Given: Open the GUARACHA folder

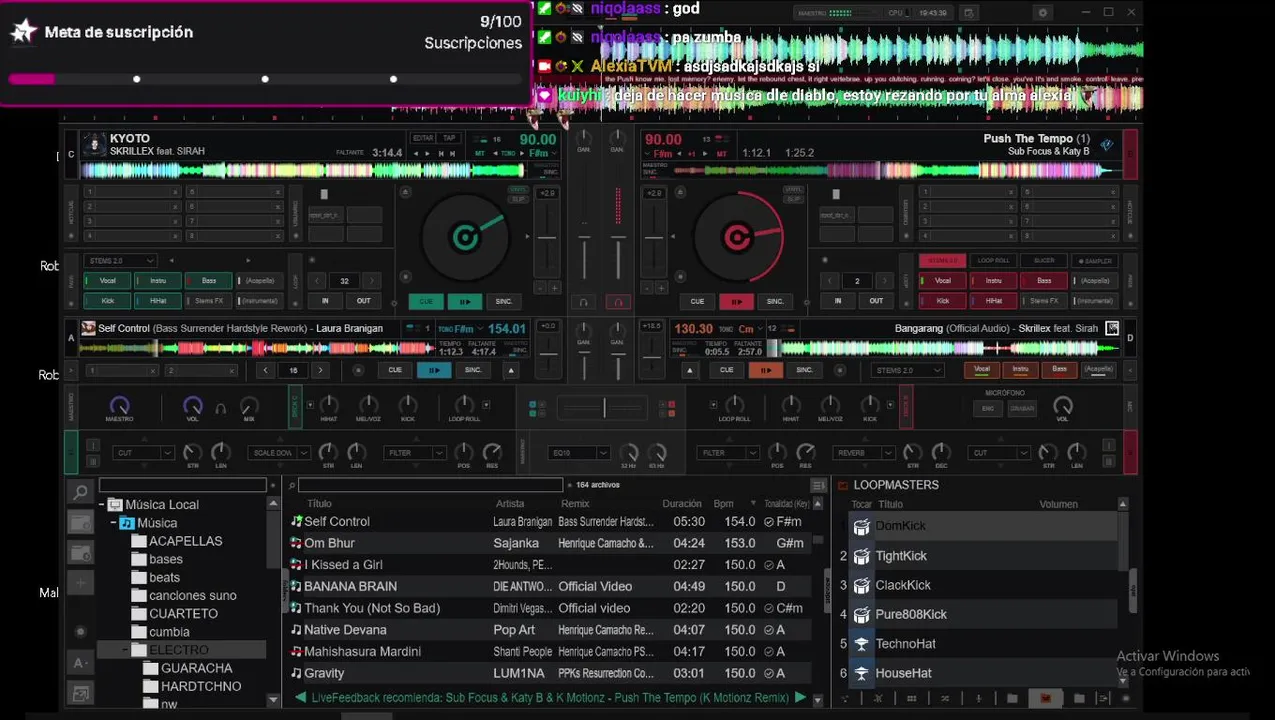Looking at the screenshot, I should [x=196, y=668].
